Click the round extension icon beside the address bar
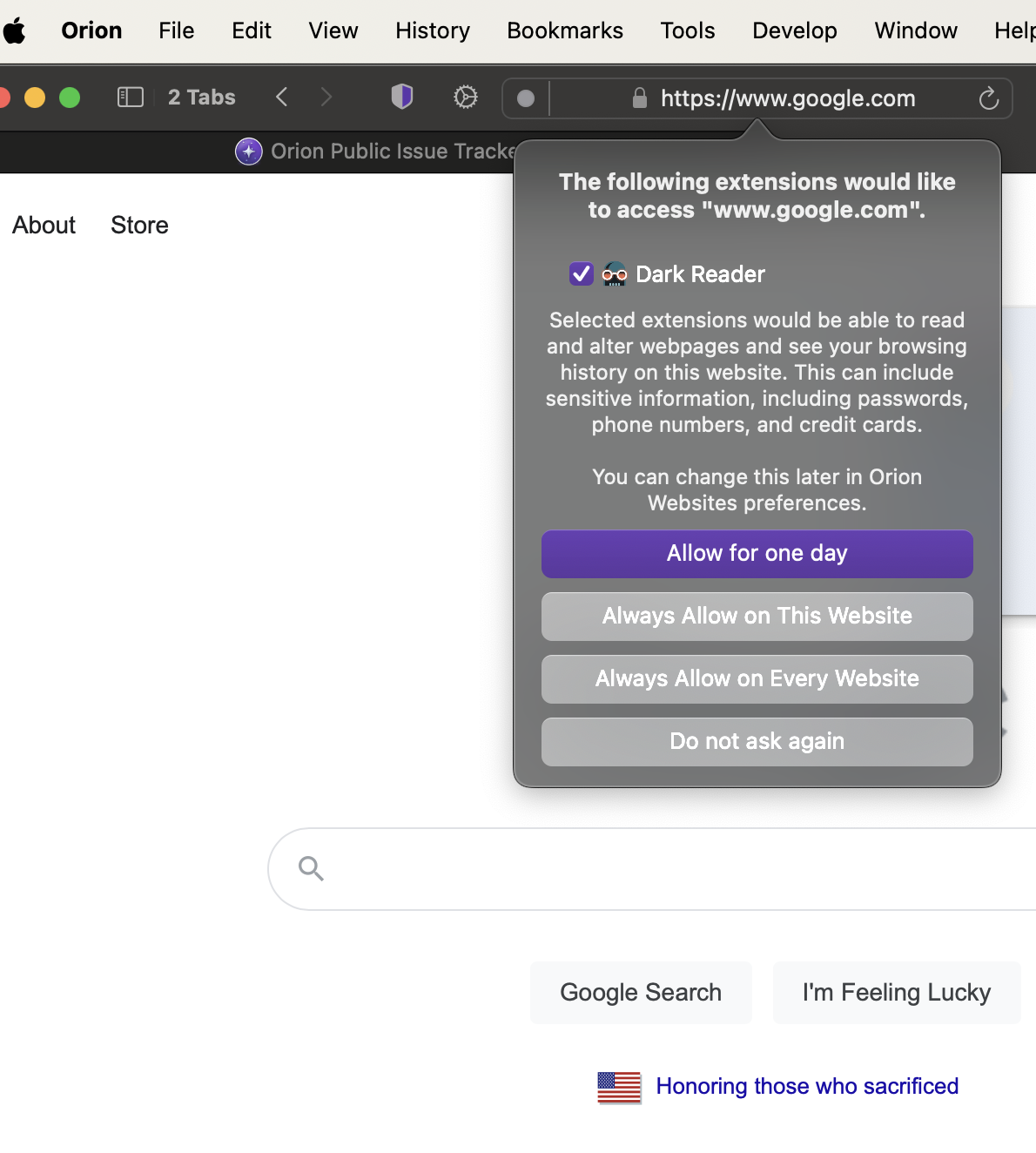Viewport: 1036px width, 1153px height. tap(526, 98)
